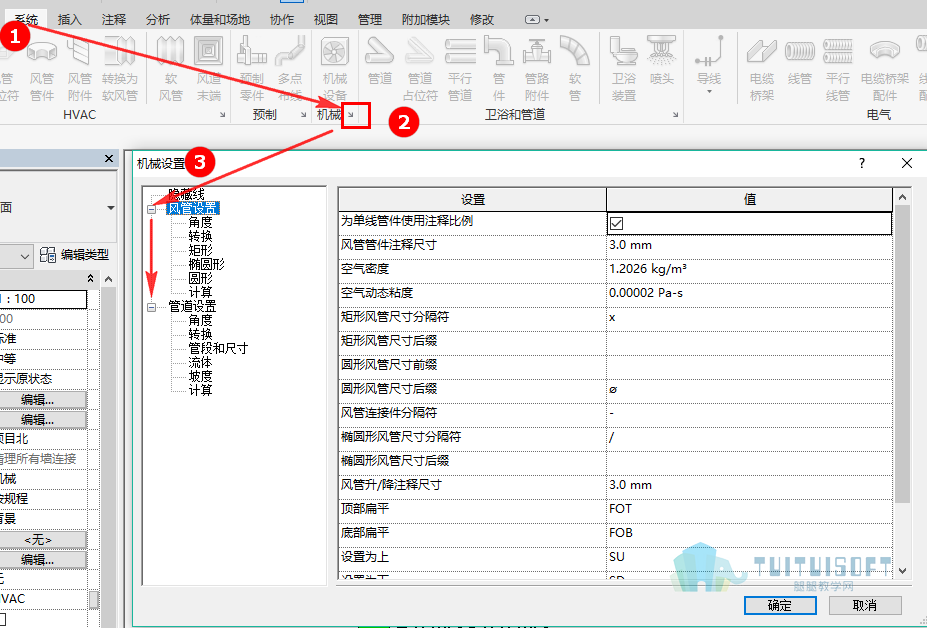Screen dimensions: 927x628
Task: Open the 机械 panel settings launcher arrow
Action: [351, 115]
